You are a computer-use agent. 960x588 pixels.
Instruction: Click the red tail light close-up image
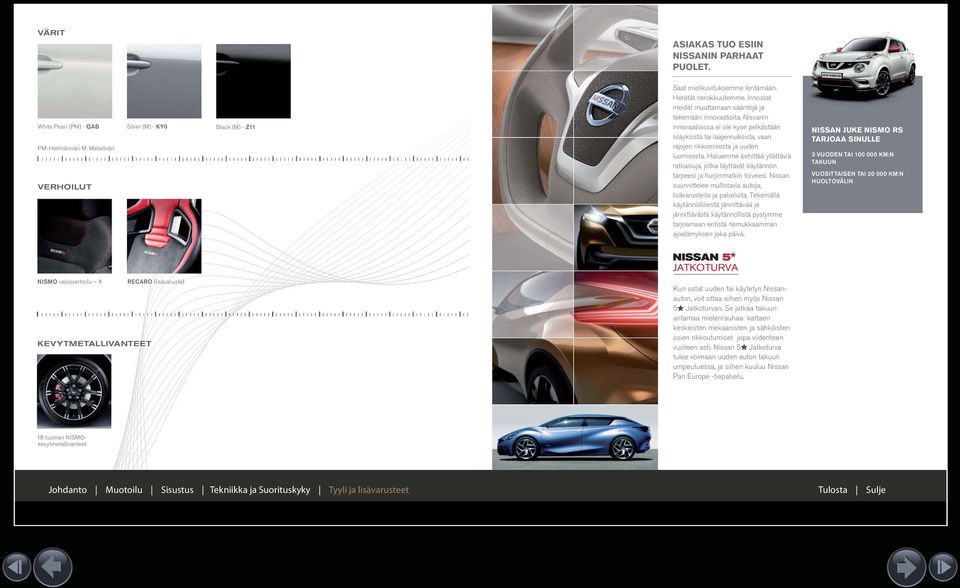tap(616, 304)
